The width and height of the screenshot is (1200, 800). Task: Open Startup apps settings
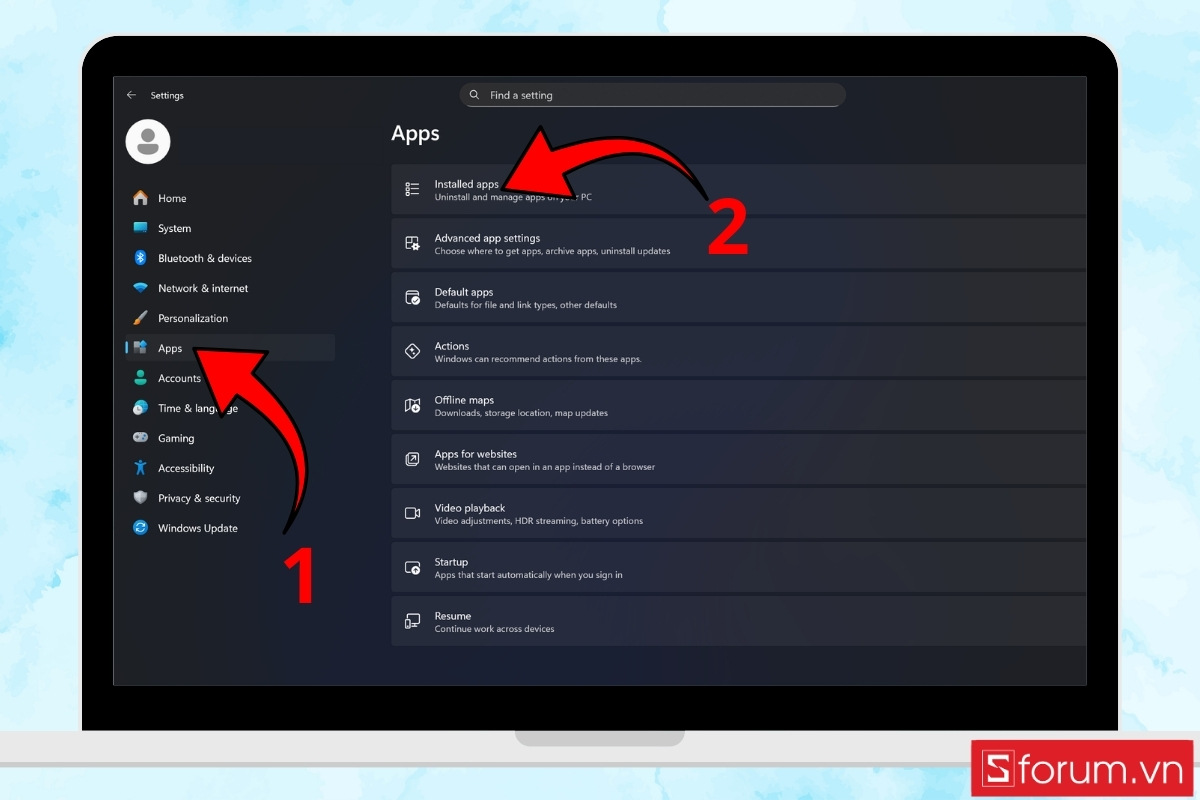point(738,567)
